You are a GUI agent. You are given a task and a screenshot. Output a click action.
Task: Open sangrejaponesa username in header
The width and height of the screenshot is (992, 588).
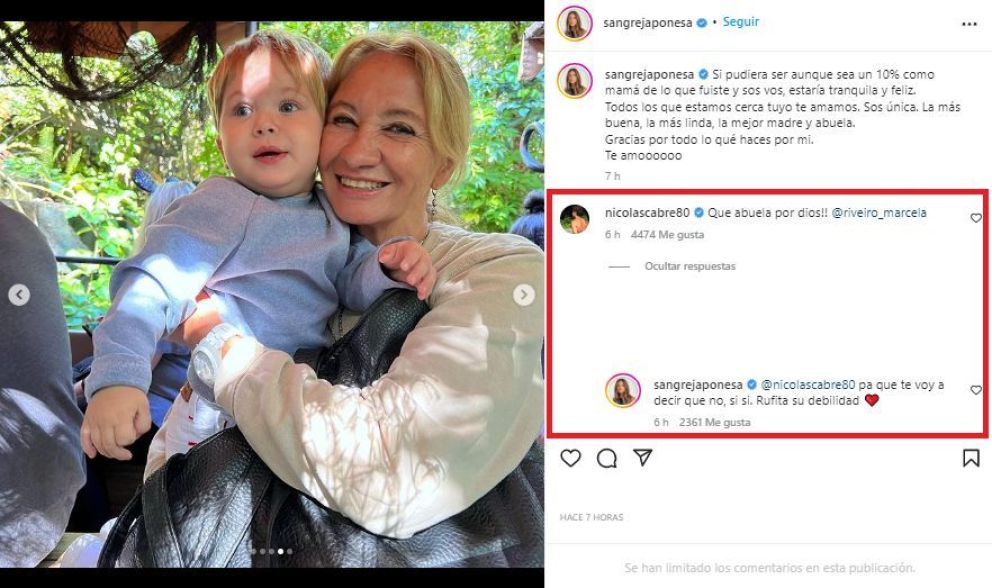tap(647, 22)
